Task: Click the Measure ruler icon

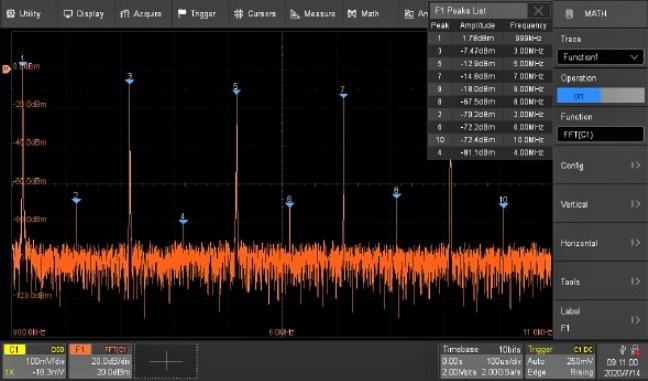Action: pos(295,14)
